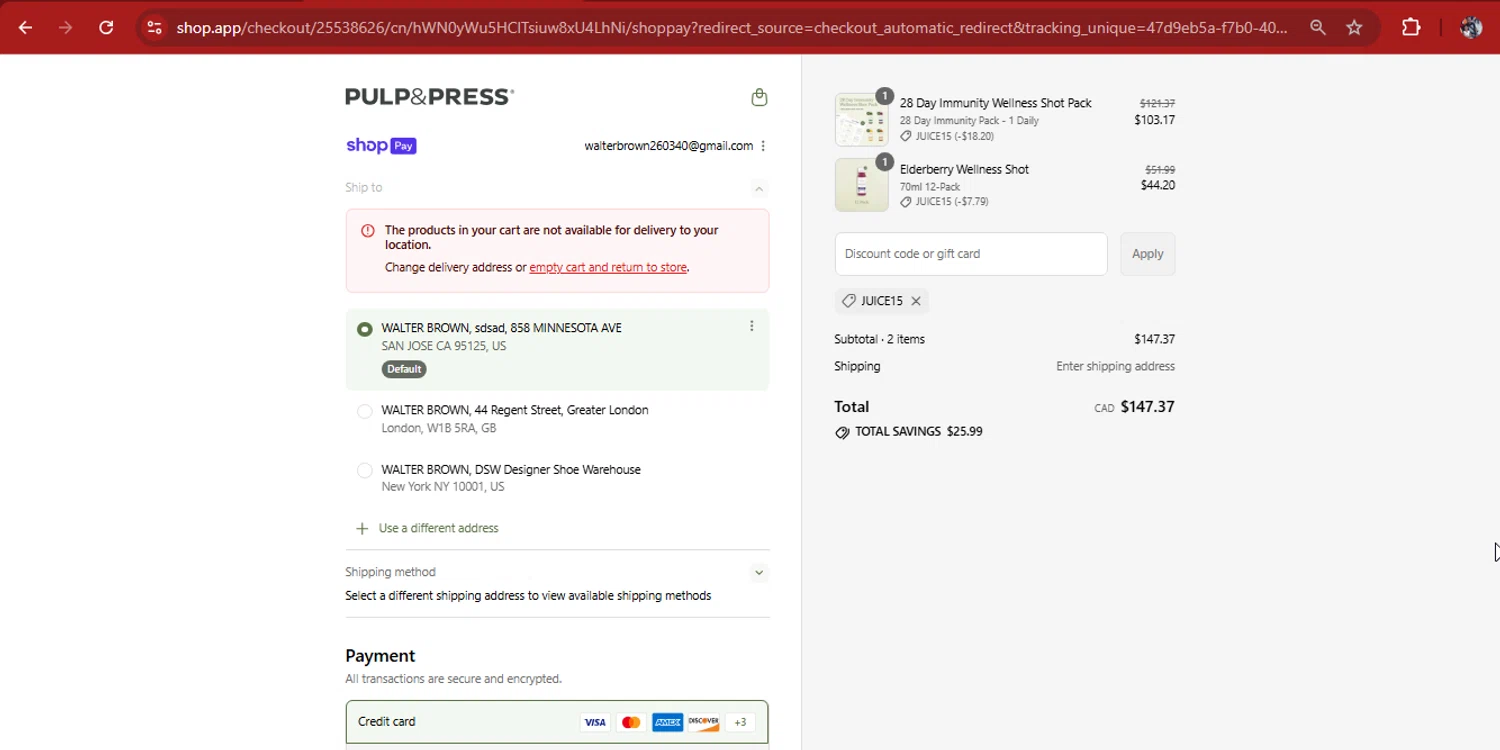1500x750 pixels.
Task: Open options menu next to account email
Action: tap(763, 146)
